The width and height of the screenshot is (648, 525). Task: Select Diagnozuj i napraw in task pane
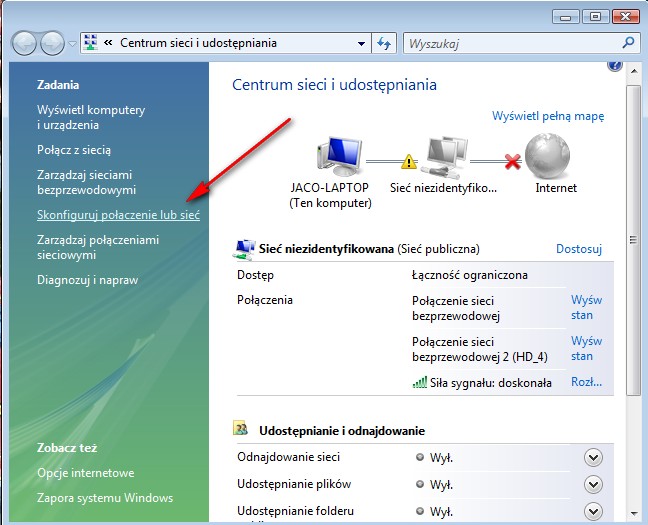point(87,280)
